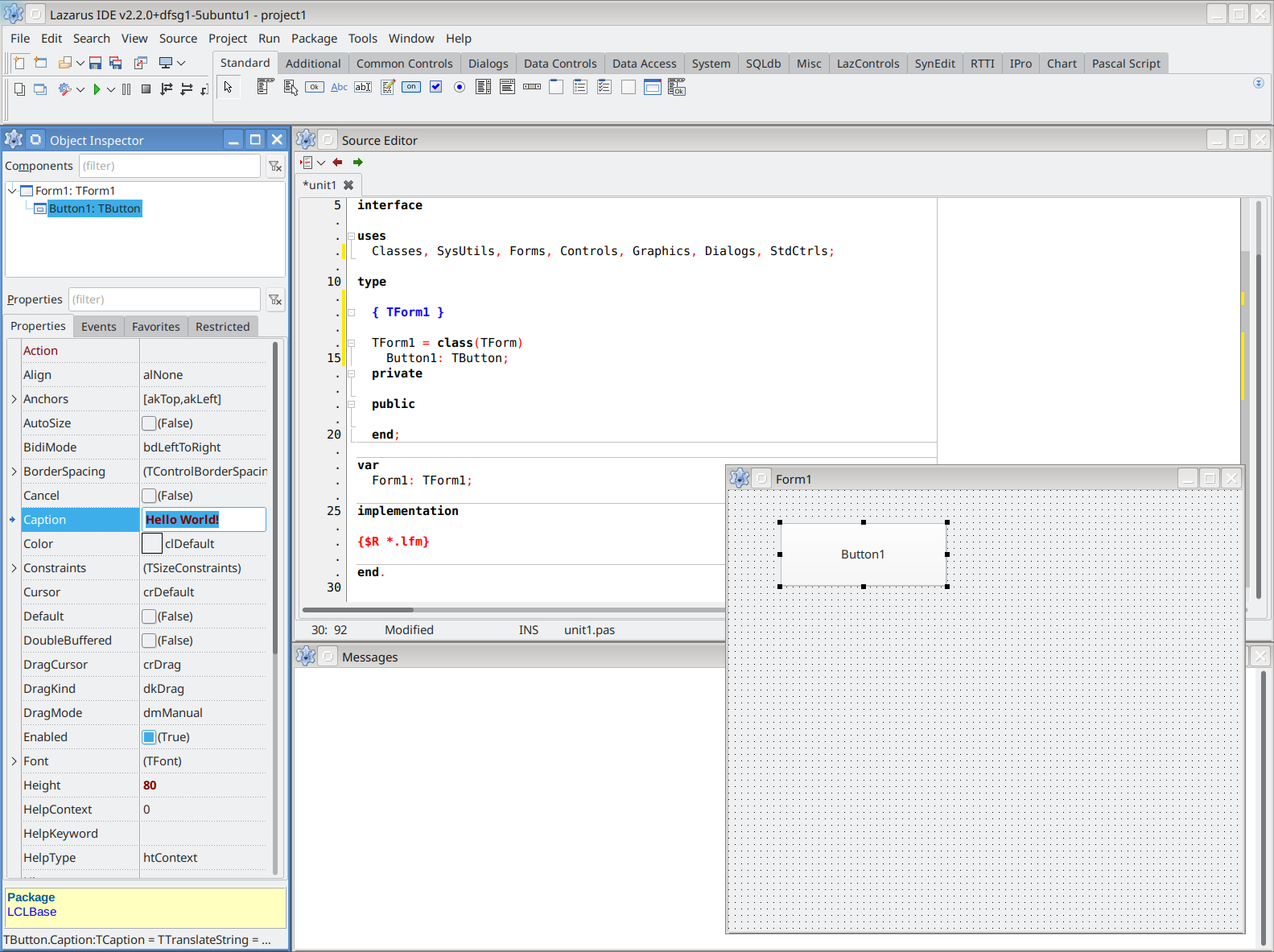The height and width of the screenshot is (952, 1274).
Task: Close the *unit1 editor tab
Action: (348, 185)
